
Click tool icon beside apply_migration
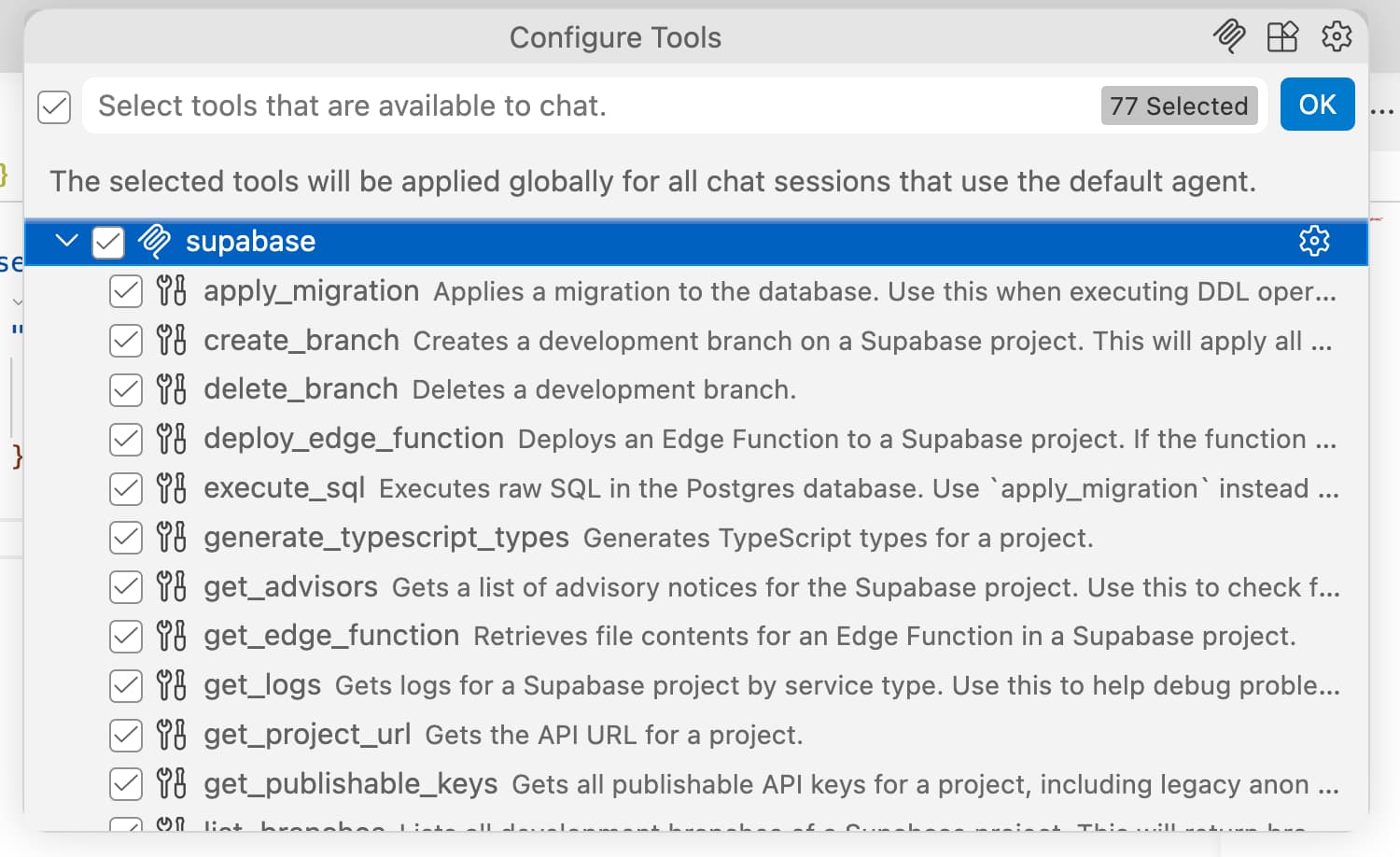tap(172, 290)
